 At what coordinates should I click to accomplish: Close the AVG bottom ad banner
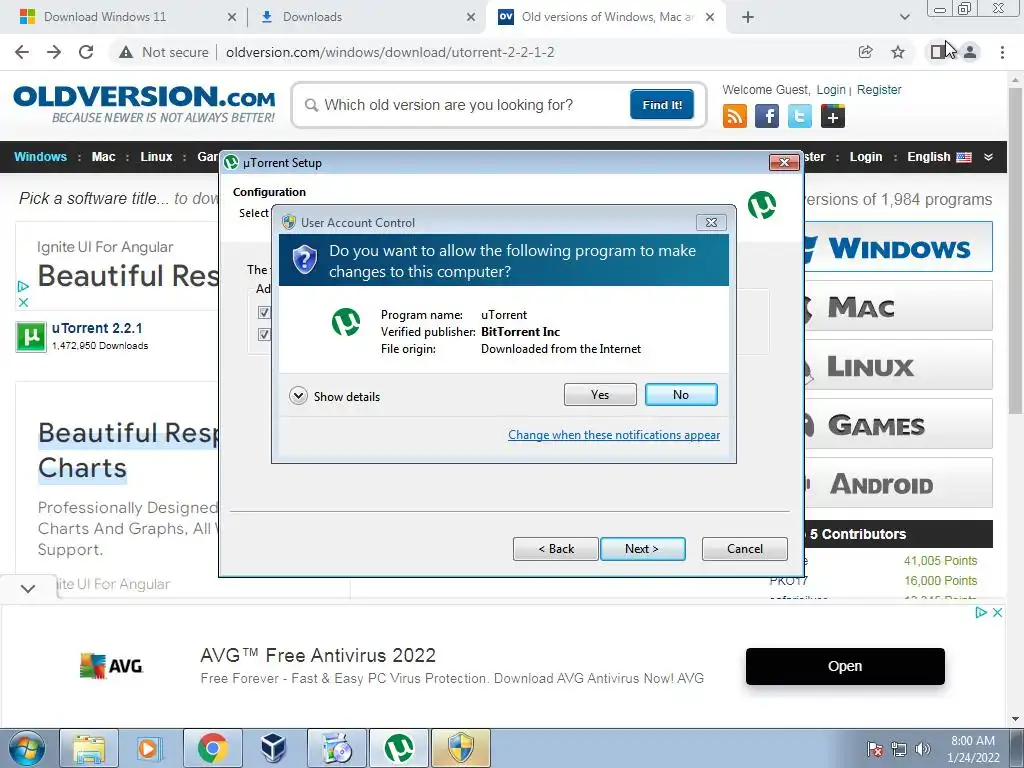pos(997,613)
